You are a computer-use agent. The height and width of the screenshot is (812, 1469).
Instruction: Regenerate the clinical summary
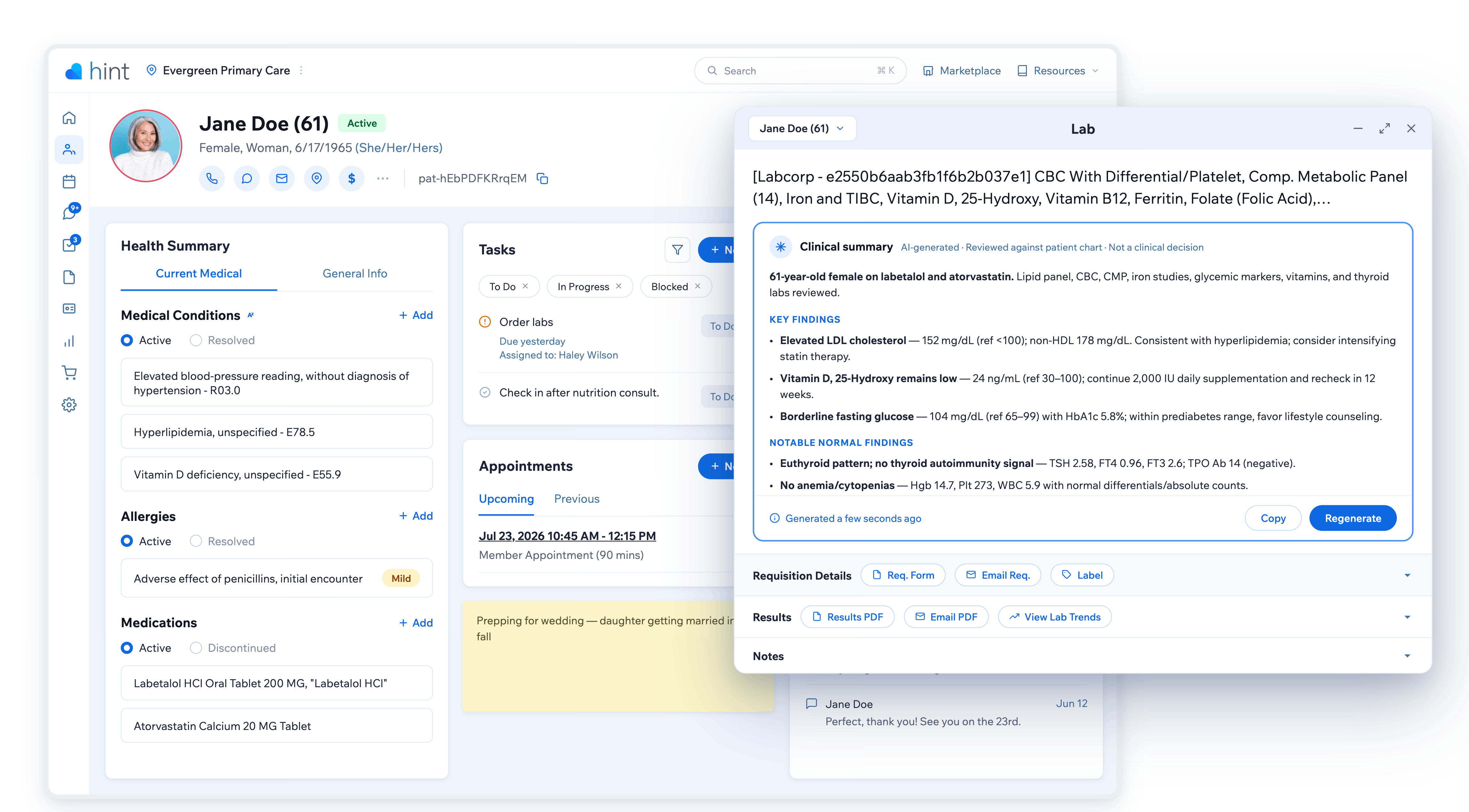(1353, 518)
